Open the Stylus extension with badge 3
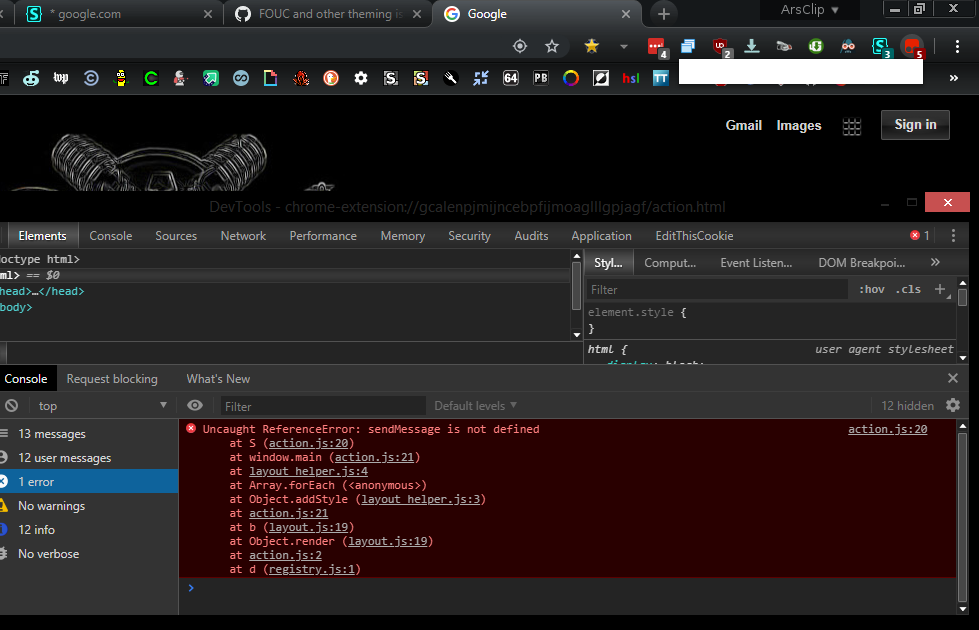Image resolution: width=979 pixels, height=630 pixels. [x=880, y=46]
